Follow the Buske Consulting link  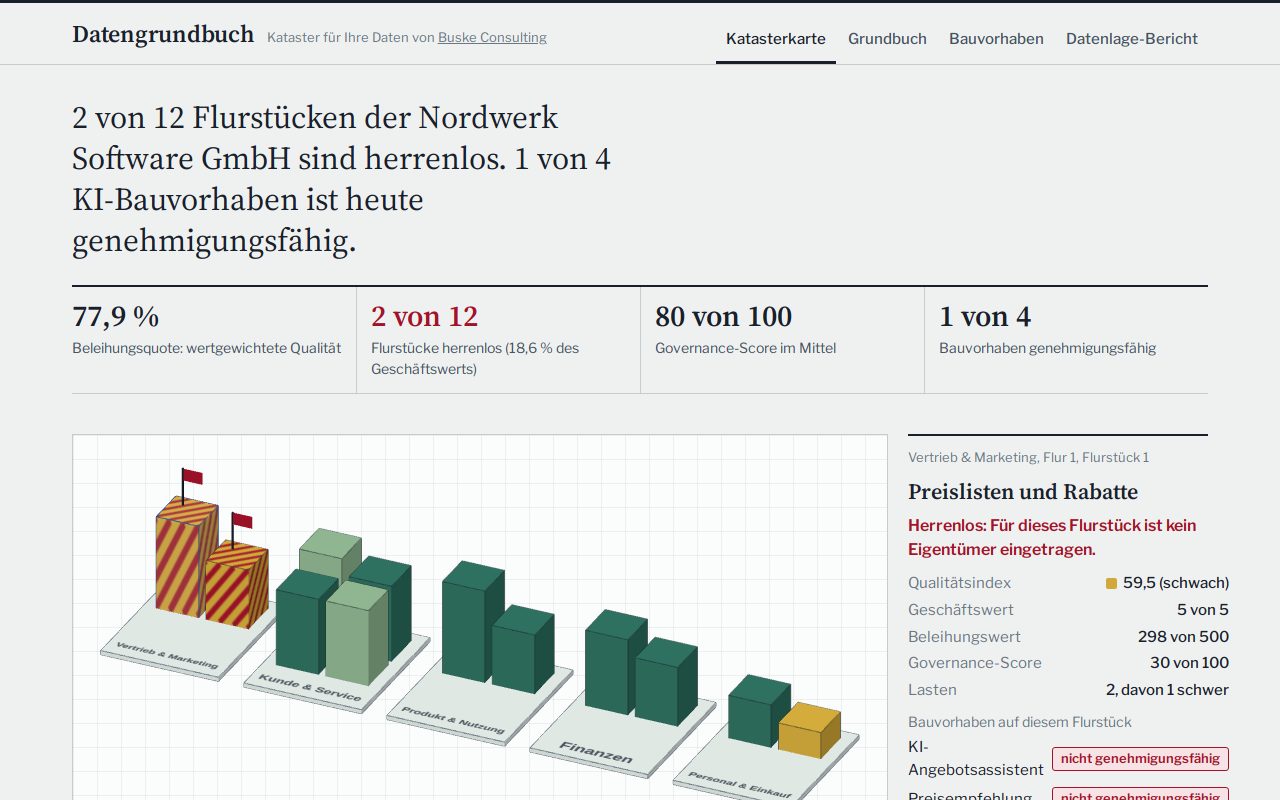[x=492, y=38]
